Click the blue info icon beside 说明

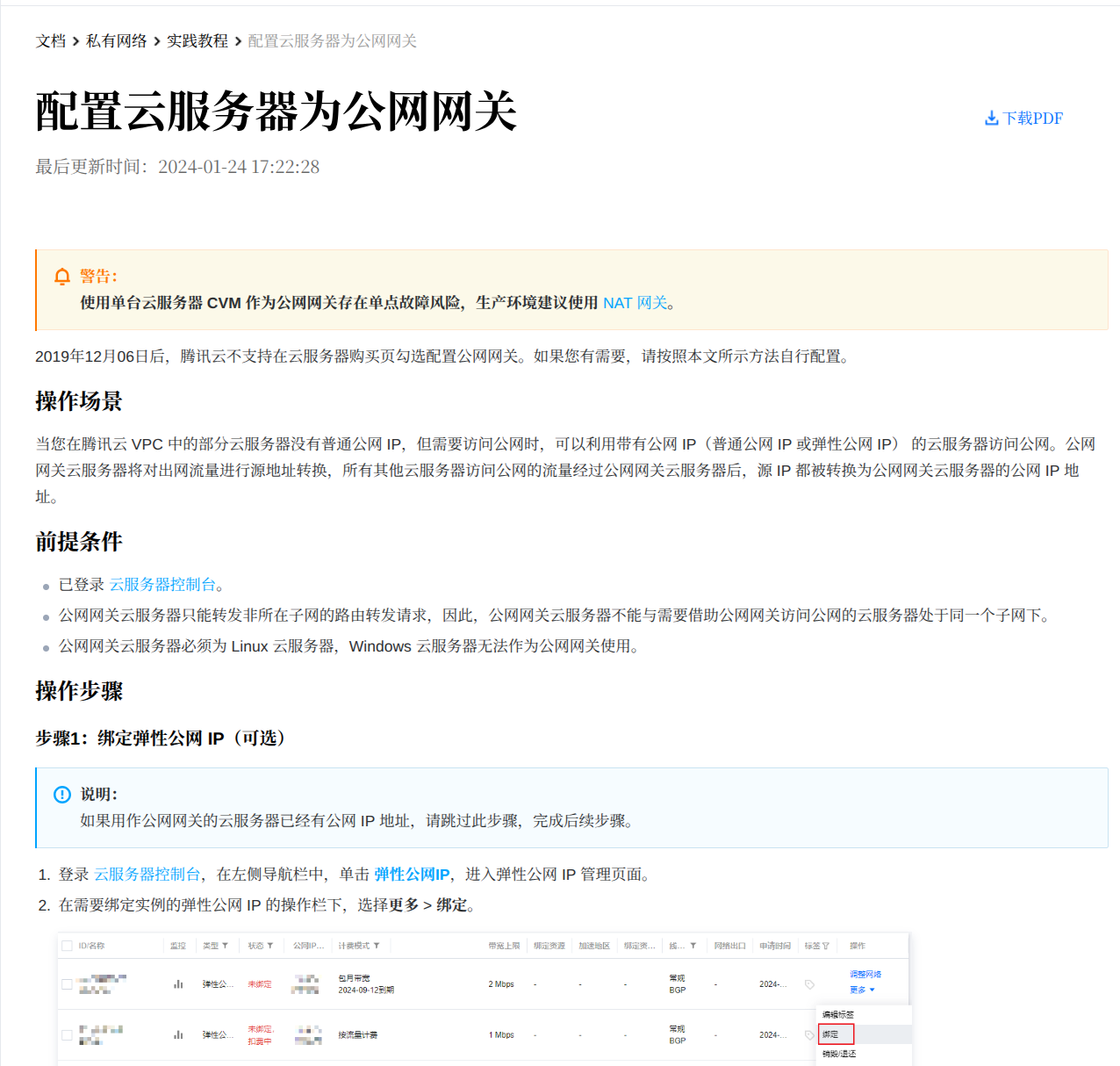[61, 795]
